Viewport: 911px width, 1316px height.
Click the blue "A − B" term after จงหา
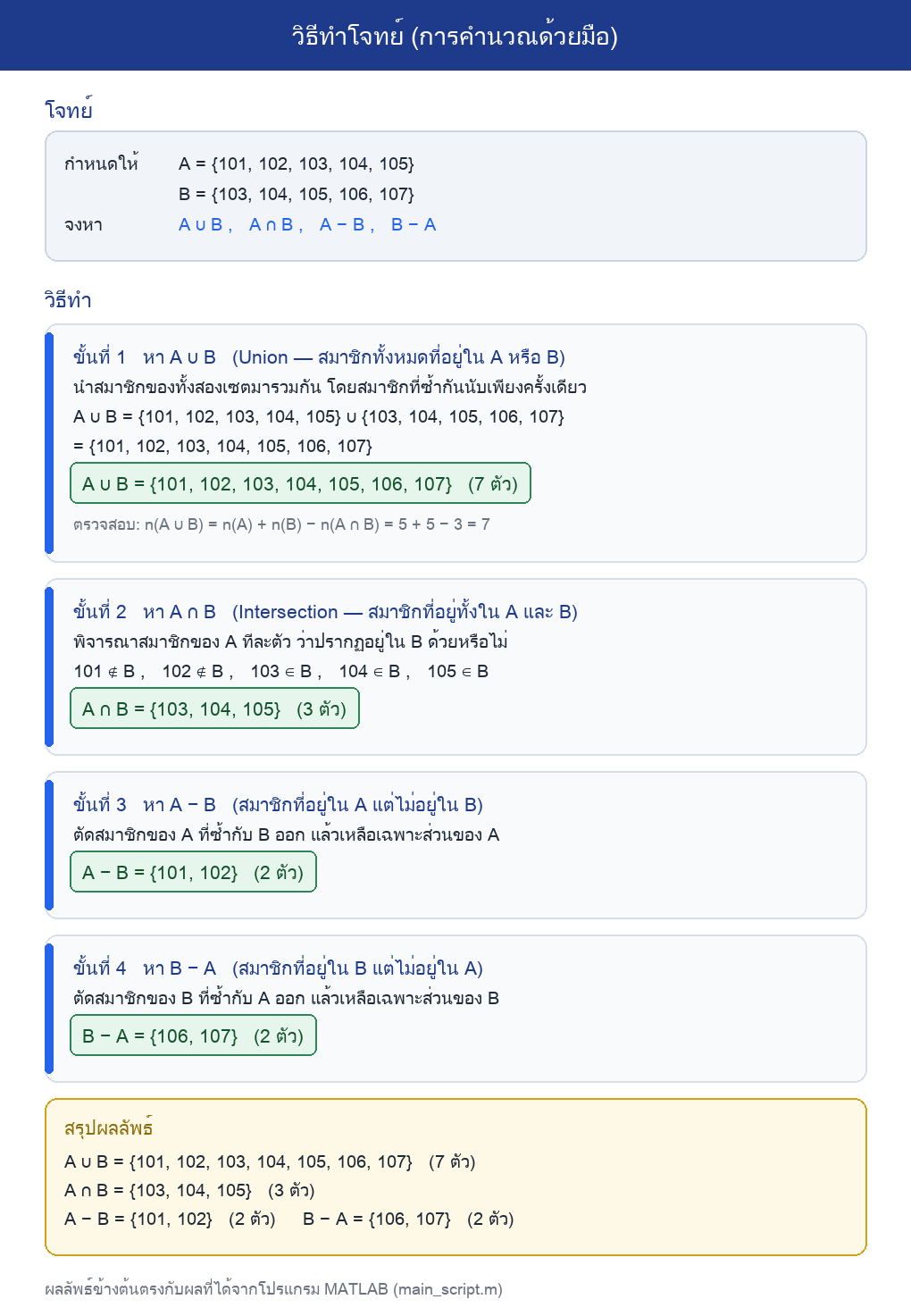(x=342, y=224)
